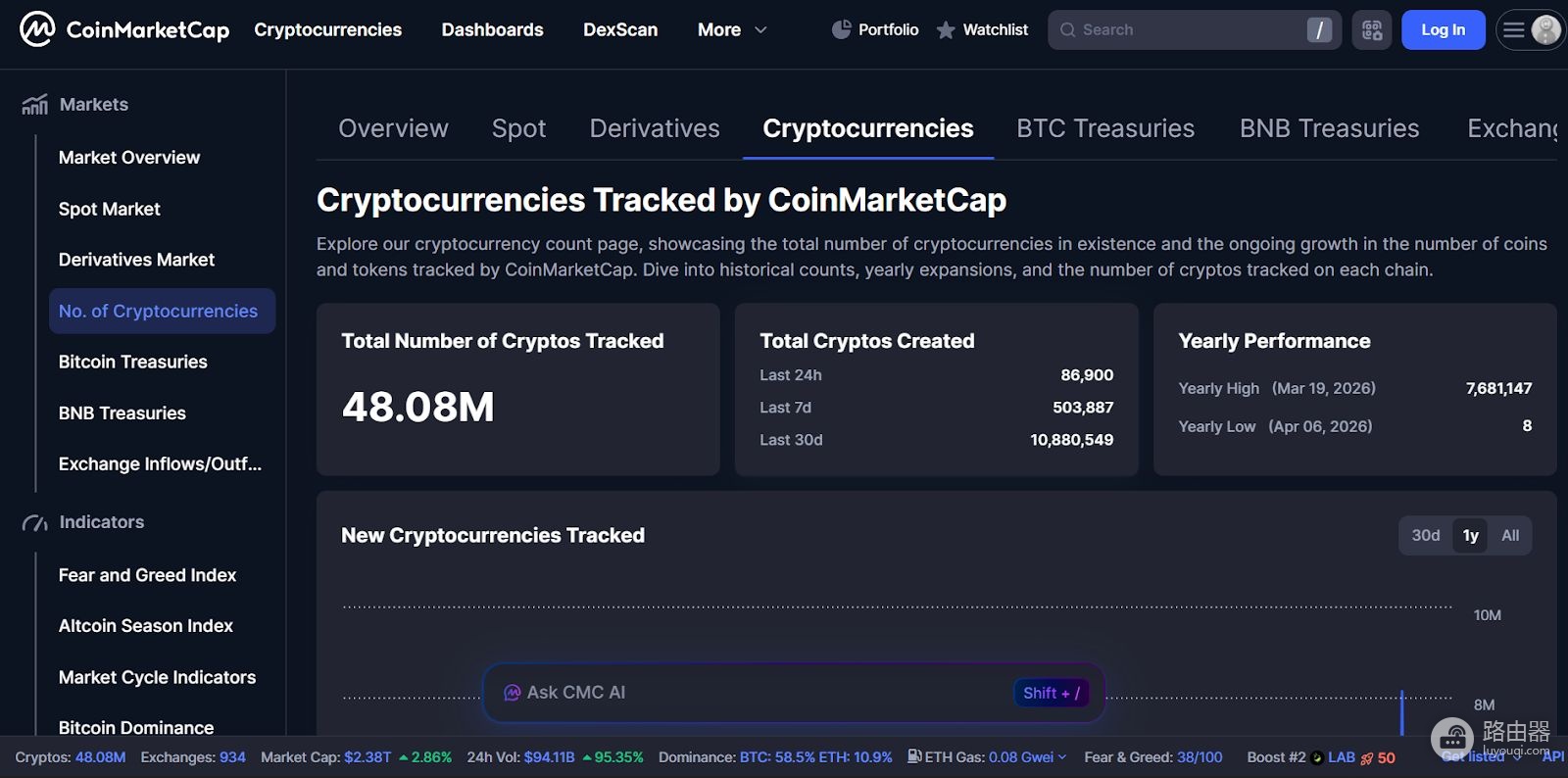Click the Log In button
The image size is (1568, 778).
(x=1444, y=30)
